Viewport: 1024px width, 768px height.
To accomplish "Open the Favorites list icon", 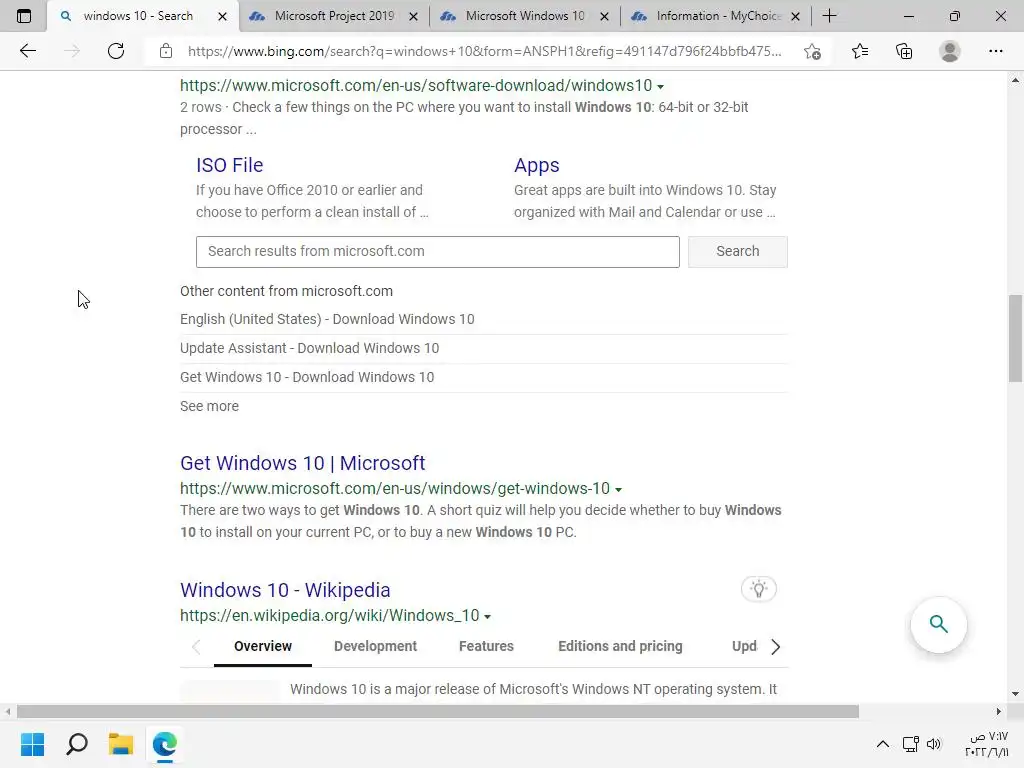I will tap(860, 51).
